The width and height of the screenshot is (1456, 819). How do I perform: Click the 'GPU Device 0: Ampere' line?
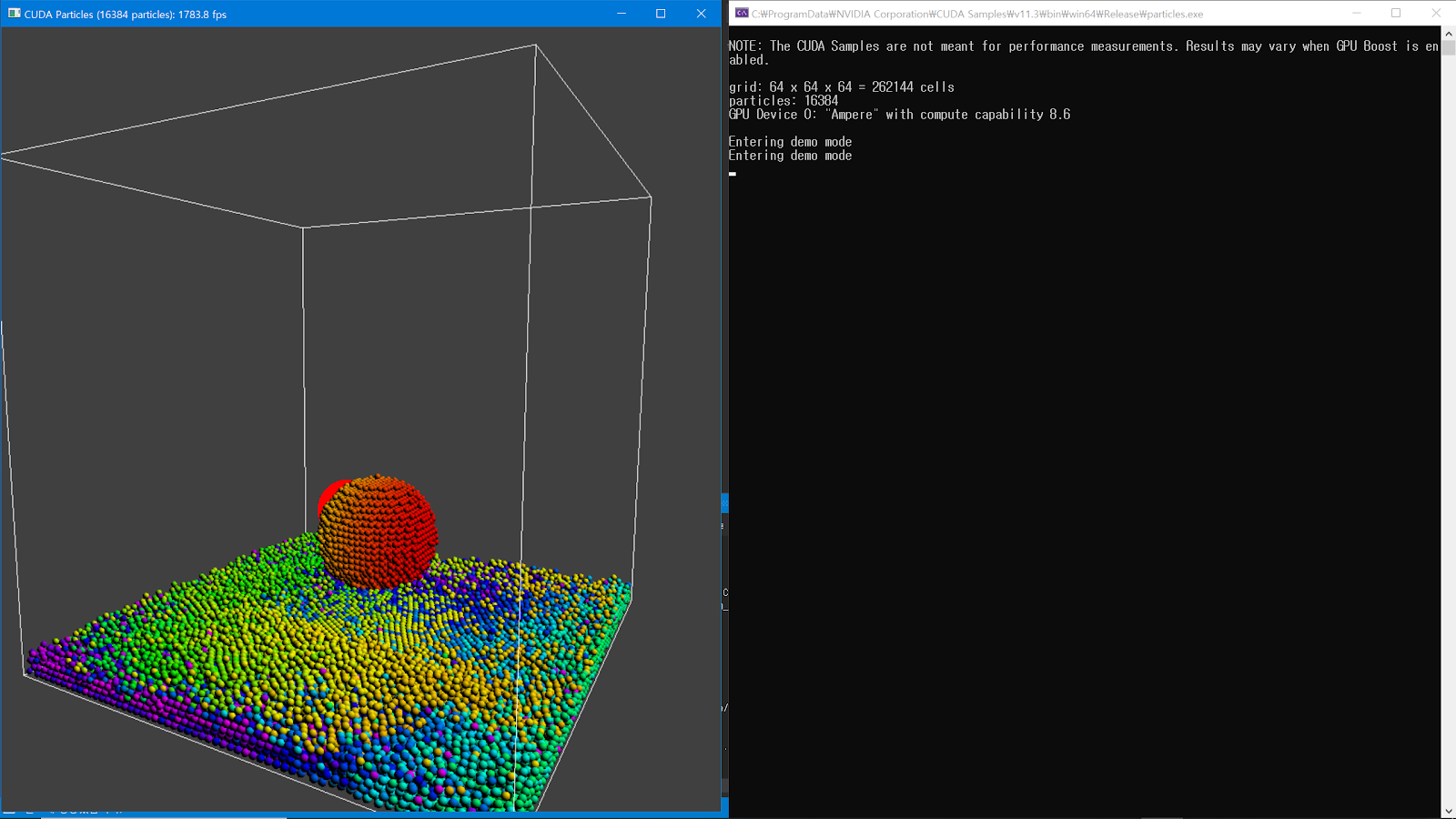coord(899,115)
